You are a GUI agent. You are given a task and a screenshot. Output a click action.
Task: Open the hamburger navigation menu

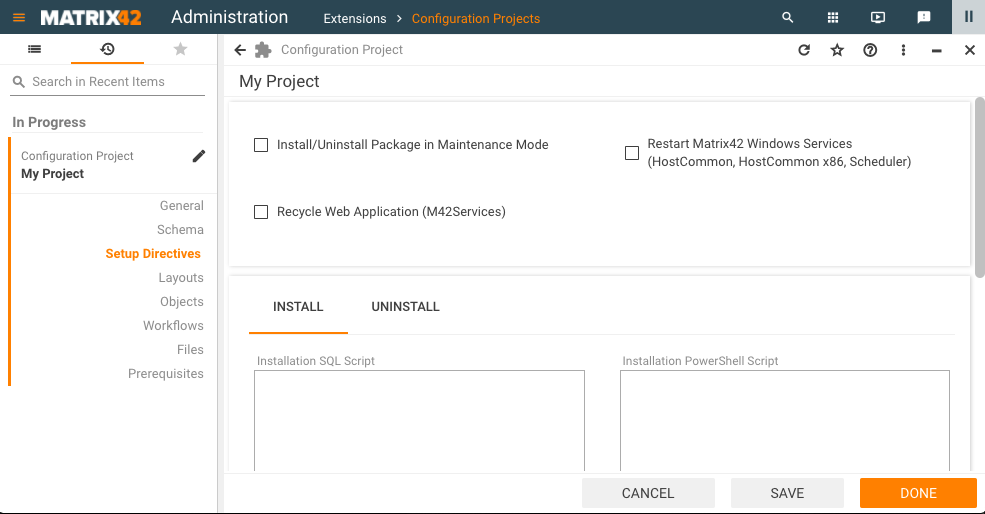(19, 18)
